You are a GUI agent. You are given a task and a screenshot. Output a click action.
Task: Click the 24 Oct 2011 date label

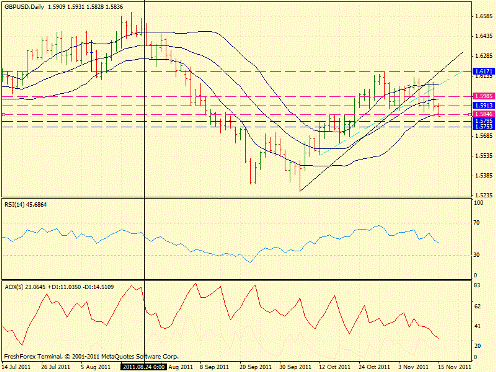(x=374, y=367)
